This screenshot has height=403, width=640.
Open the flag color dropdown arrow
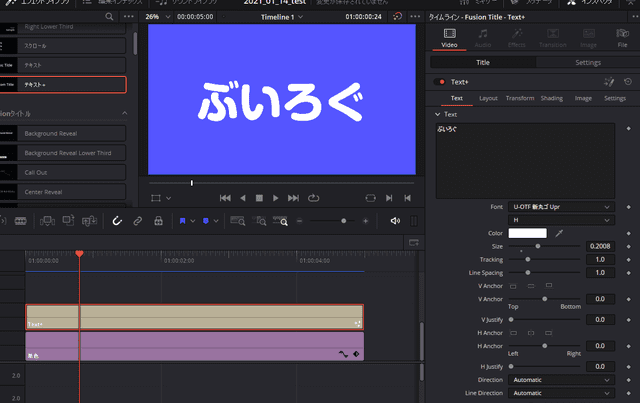click(193, 221)
